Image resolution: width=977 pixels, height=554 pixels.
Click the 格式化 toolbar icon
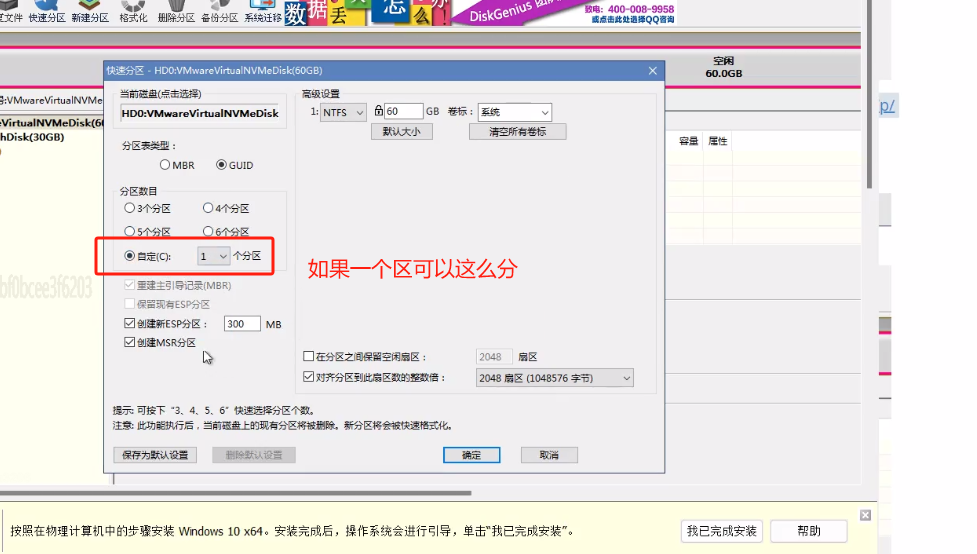[133, 12]
